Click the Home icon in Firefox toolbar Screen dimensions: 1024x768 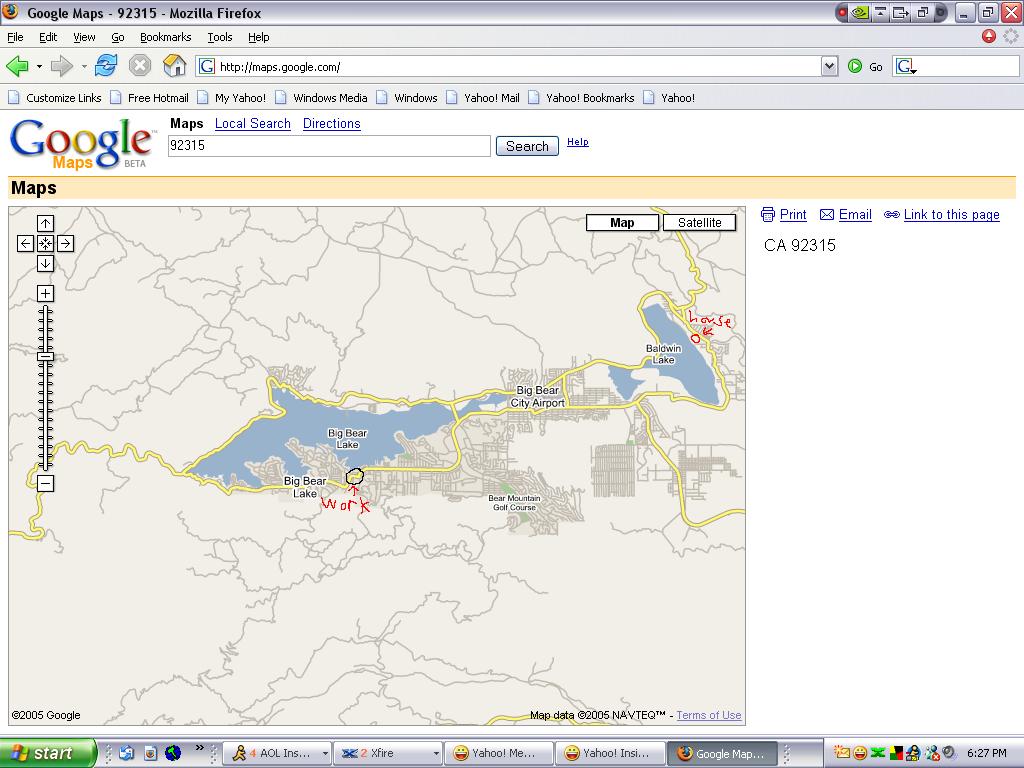click(174, 67)
